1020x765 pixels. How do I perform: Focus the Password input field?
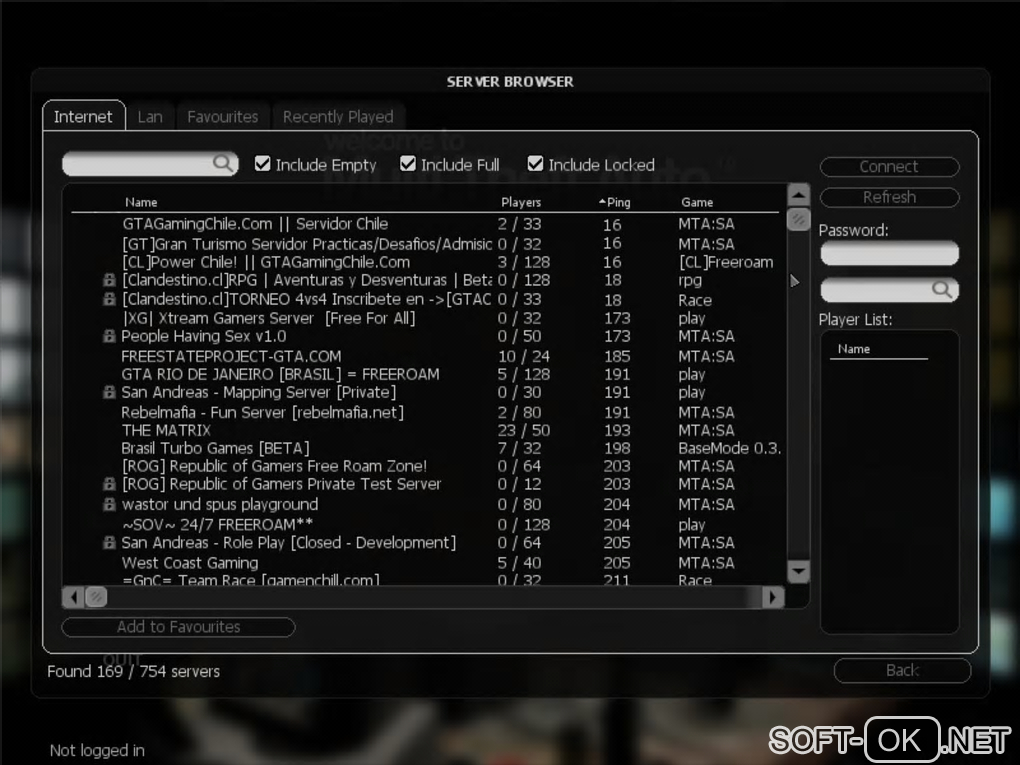[x=889, y=253]
